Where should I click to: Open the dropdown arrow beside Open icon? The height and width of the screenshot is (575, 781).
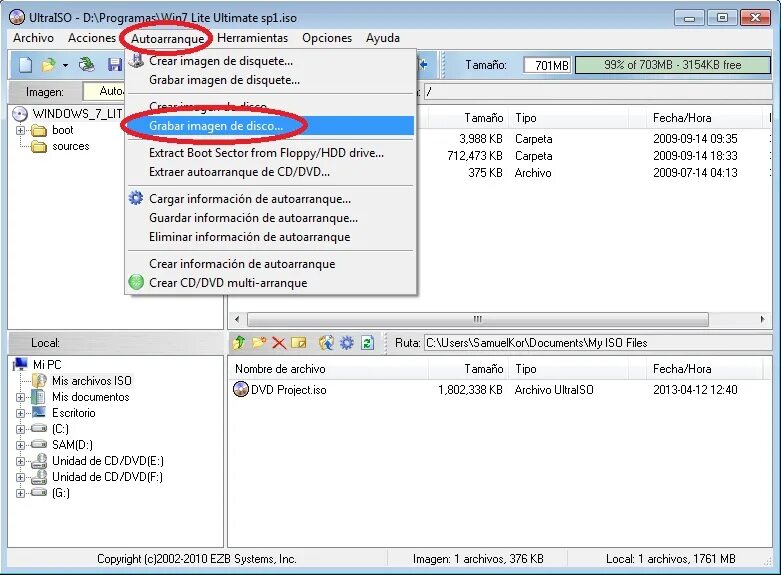65,65
